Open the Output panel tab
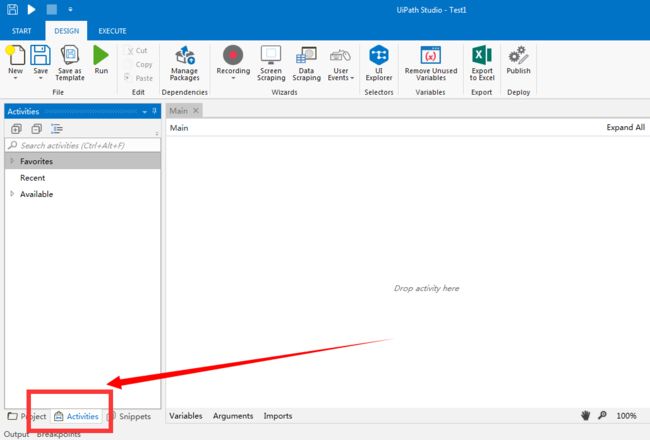The image size is (650, 440). pos(16,434)
